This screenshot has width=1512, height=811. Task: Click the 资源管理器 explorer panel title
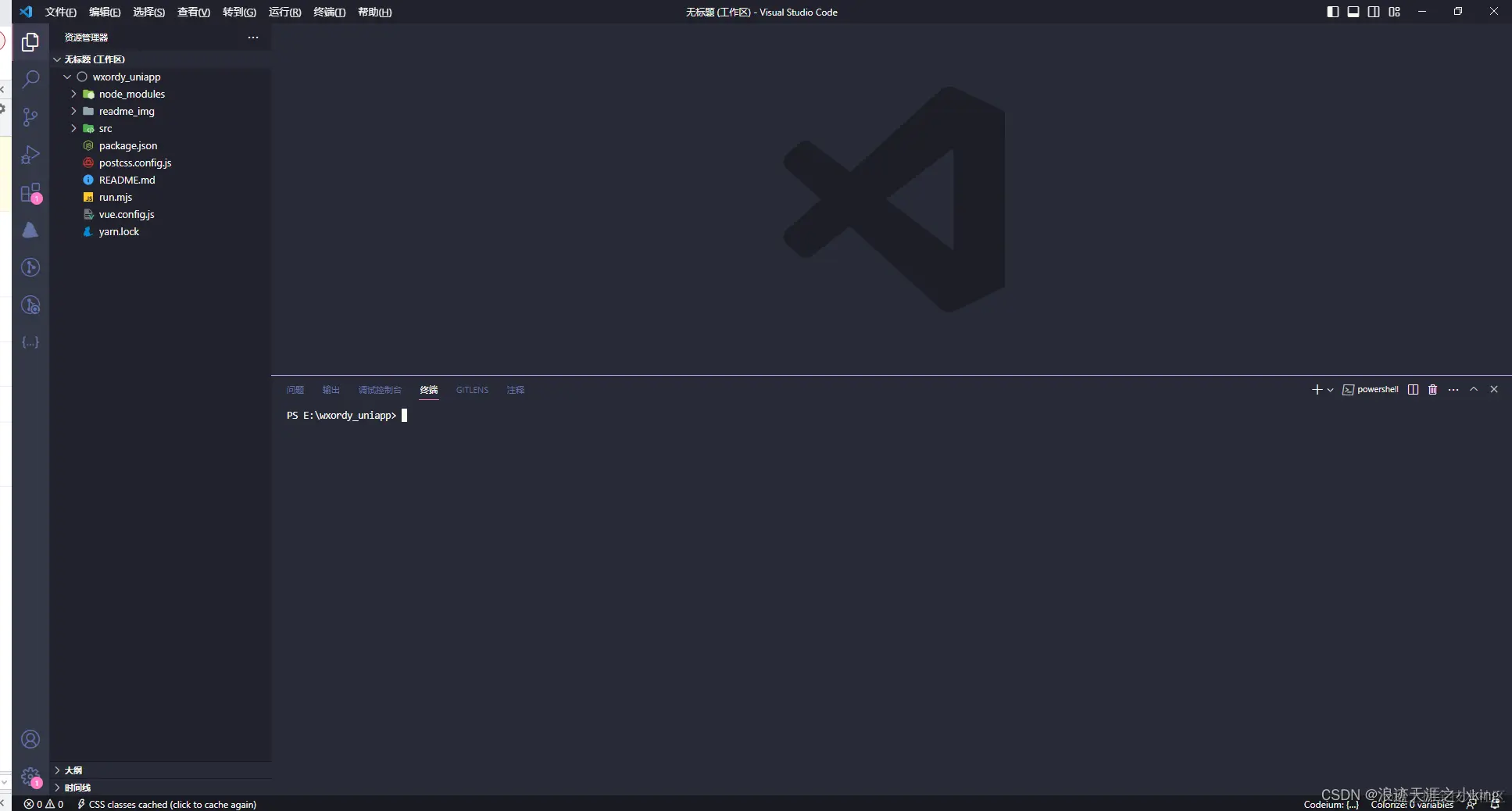click(x=86, y=38)
